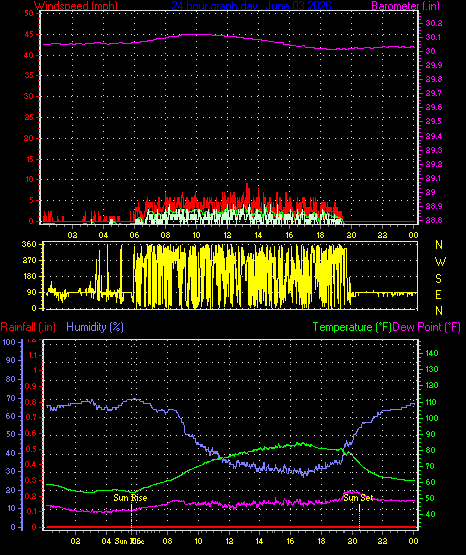
Task: Click the "100" humidity axis value
Action: coord(9,342)
